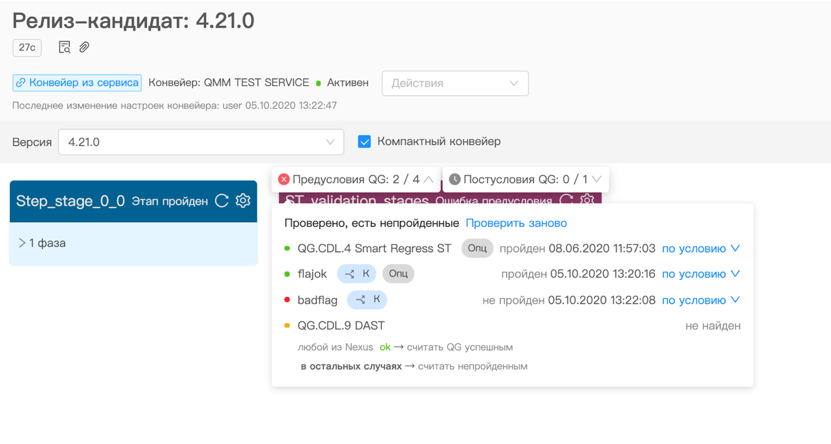Expand по условию for badflag row
Image resolution: width=831 pixels, height=444 pixels.
pyautogui.click(x=701, y=300)
